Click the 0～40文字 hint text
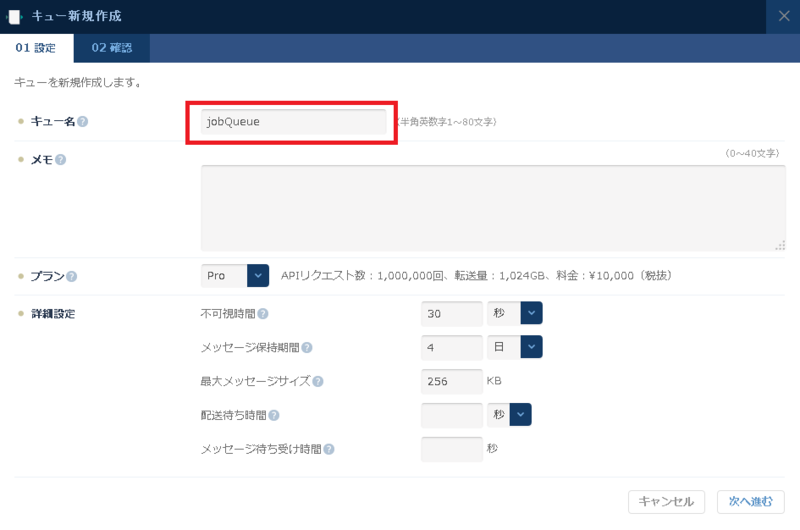800x530 pixels. click(x=753, y=154)
